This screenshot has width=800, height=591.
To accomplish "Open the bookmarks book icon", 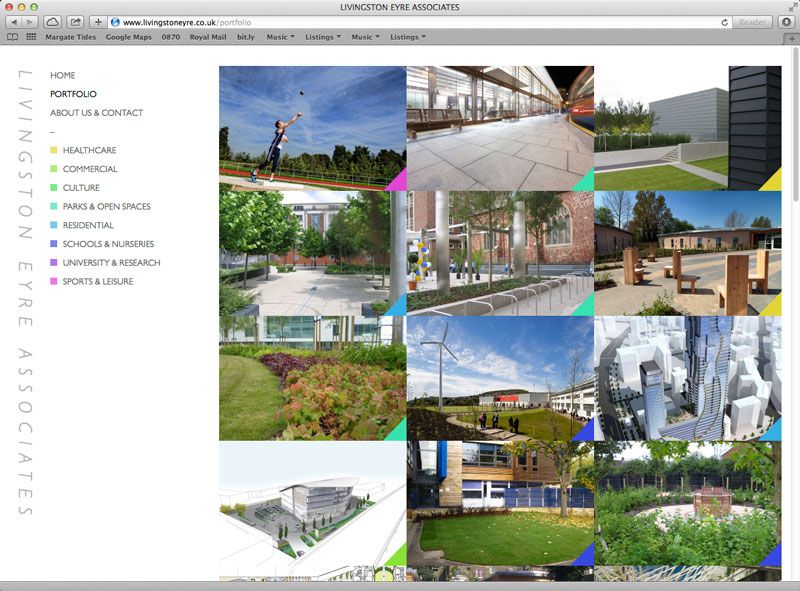I will click(12, 37).
